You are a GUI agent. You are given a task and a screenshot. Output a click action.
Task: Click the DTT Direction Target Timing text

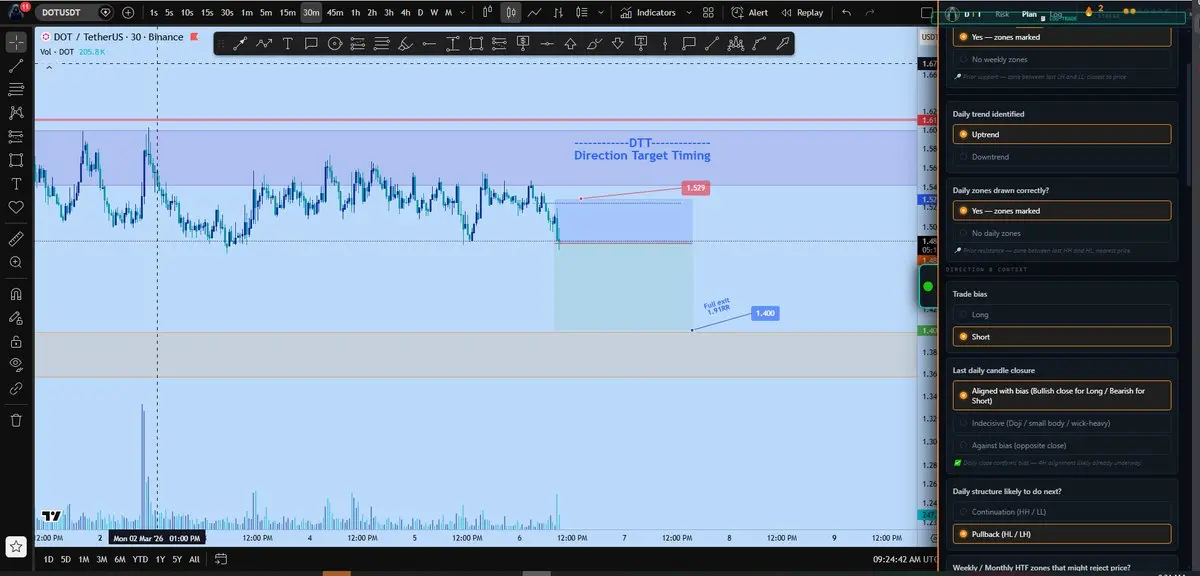tap(642, 149)
